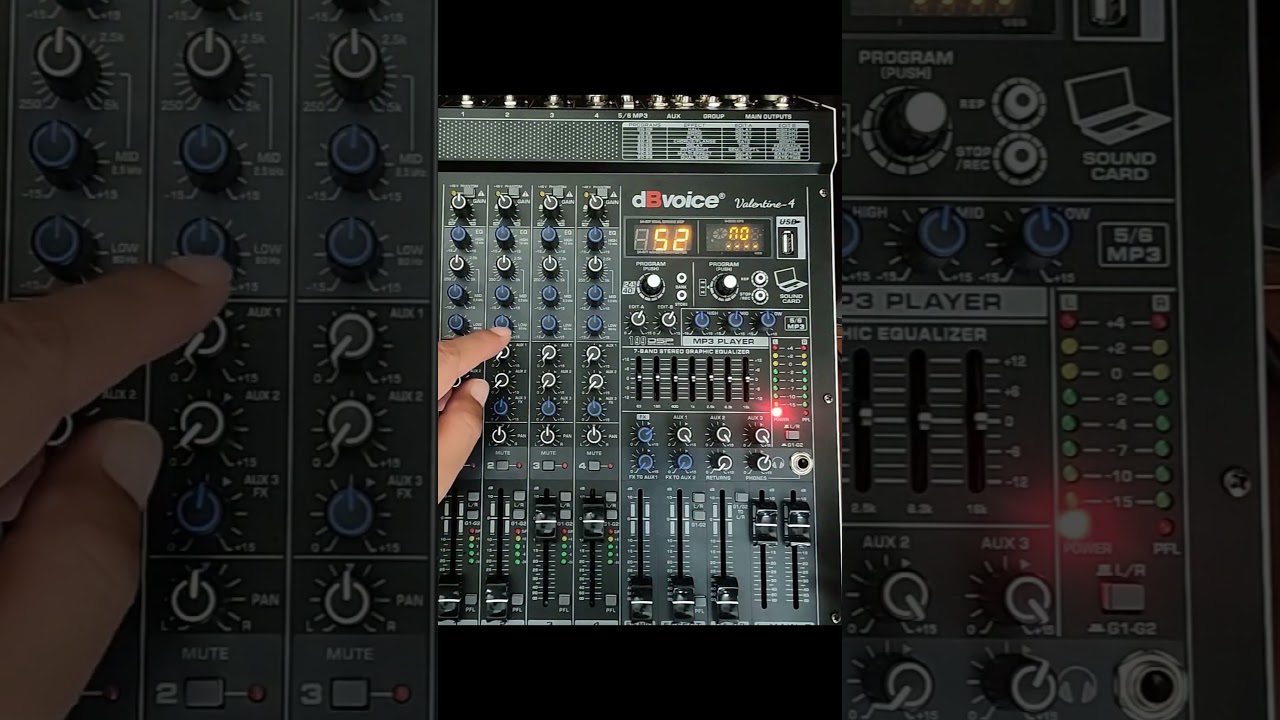Toggle the channel 4 Mute button
Viewport: 1280px width, 720px height.
[x=594, y=466]
